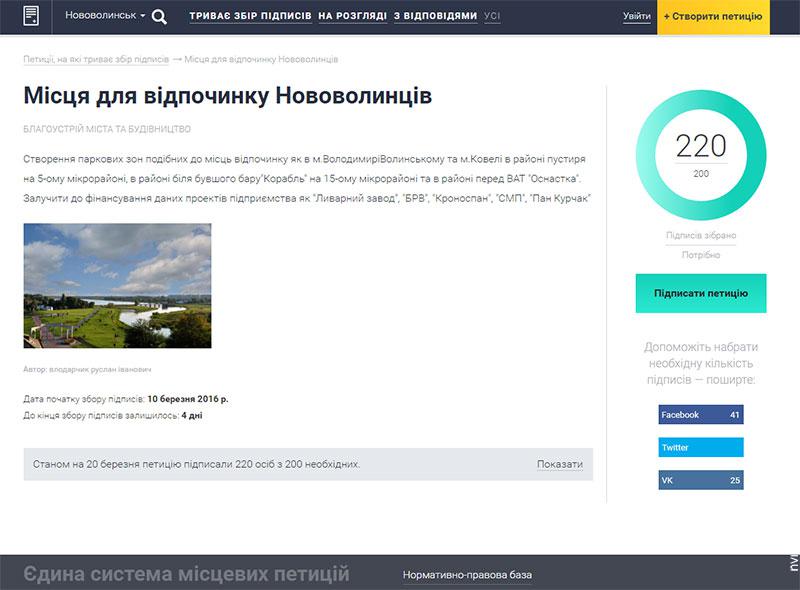Viewport: 800px width, 590px height.
Task: Expand the Нововолинськ city dropdown
Action: [104, 16]
